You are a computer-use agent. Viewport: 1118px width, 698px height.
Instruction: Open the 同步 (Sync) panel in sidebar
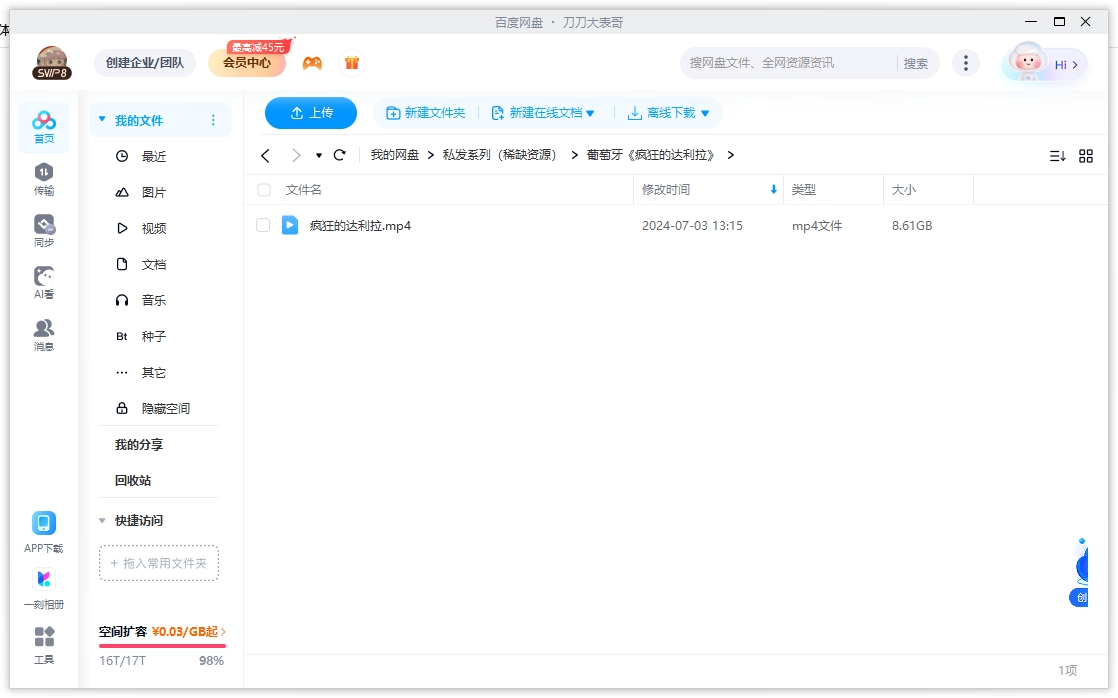(x=43, y=228)
